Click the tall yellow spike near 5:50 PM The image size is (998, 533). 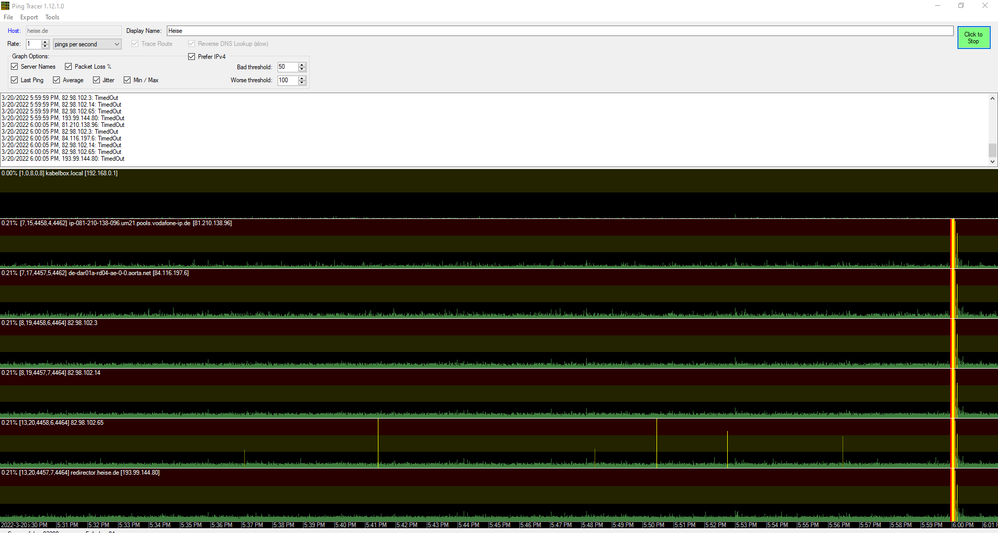tap(657, 443)
